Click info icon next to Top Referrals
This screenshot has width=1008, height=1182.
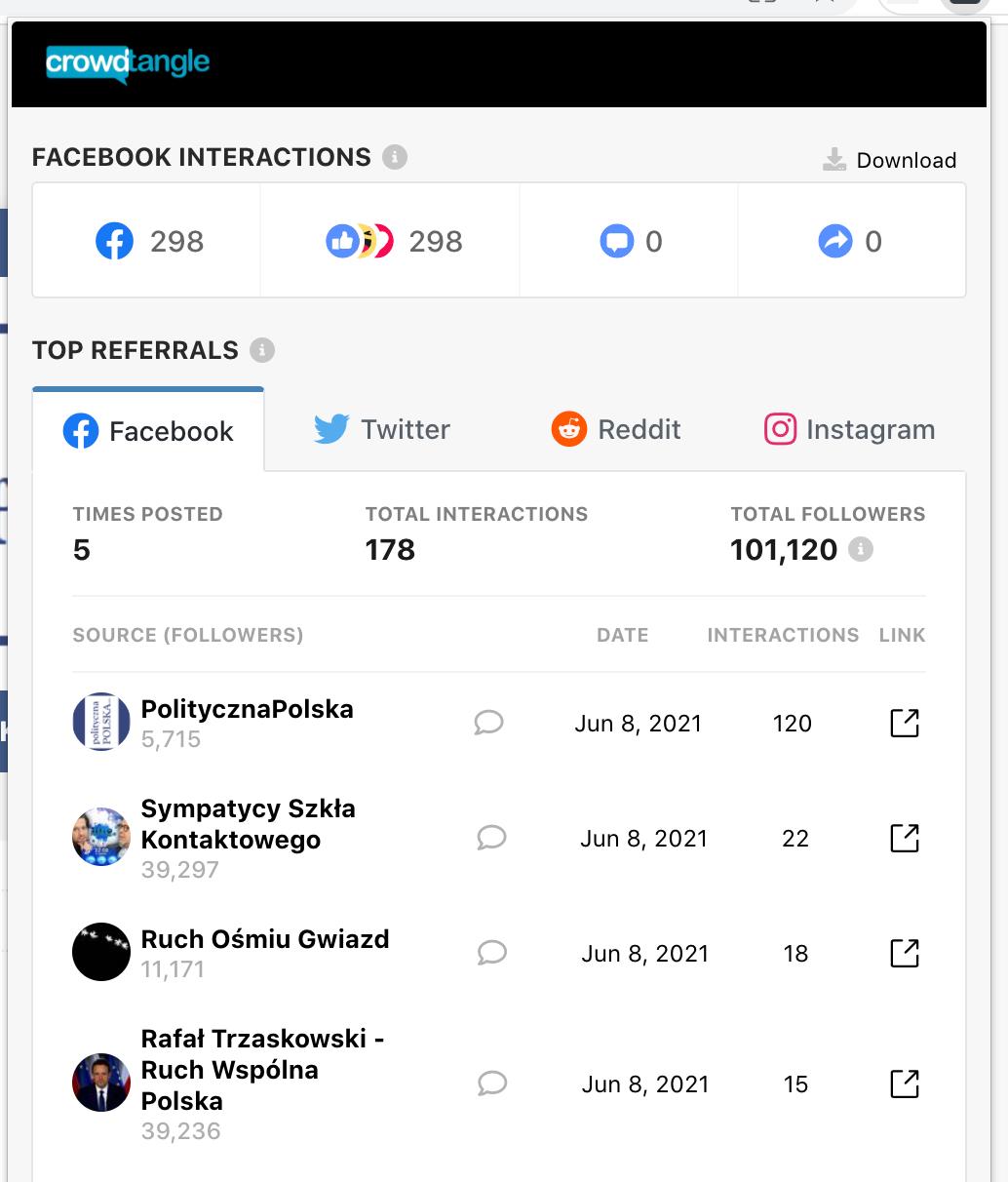(262, 350)
